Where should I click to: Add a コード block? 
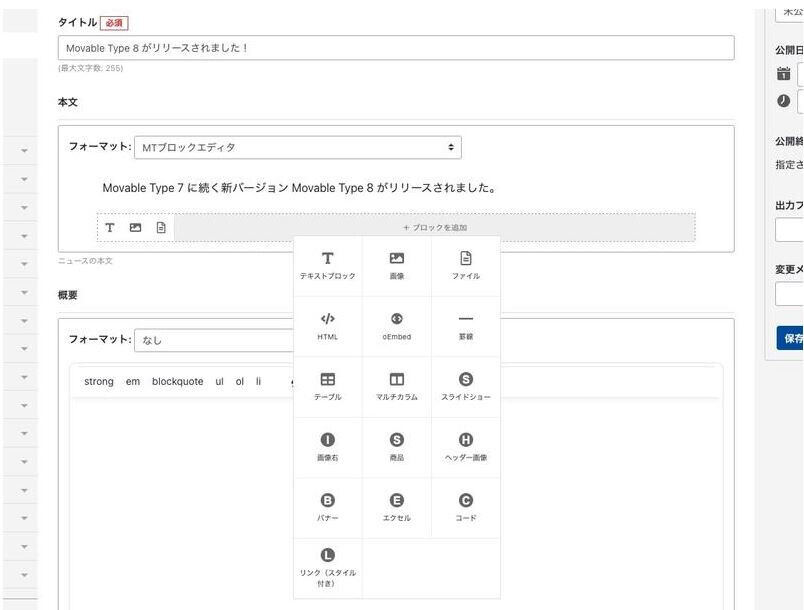pos(466,508)
